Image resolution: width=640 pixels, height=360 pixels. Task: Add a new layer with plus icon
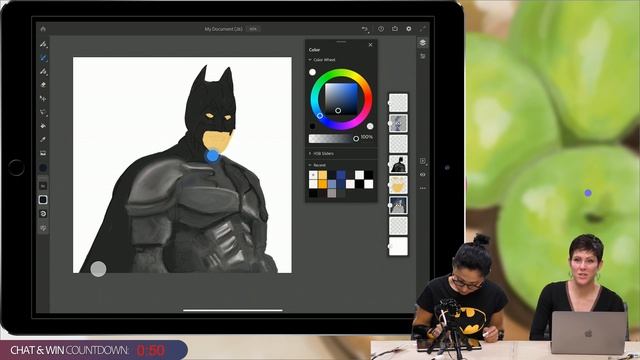(x=423, y=161)
